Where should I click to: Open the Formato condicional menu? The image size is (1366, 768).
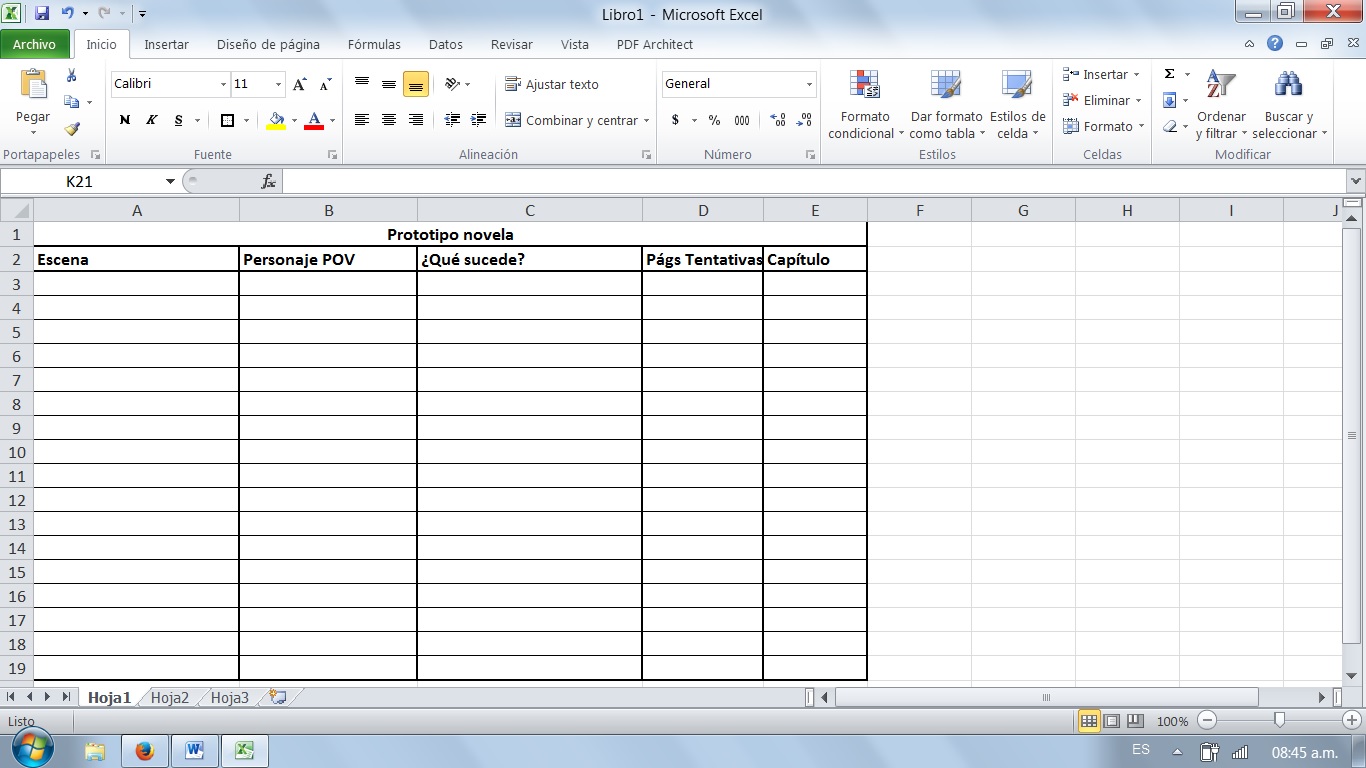[x=865, y=105]
